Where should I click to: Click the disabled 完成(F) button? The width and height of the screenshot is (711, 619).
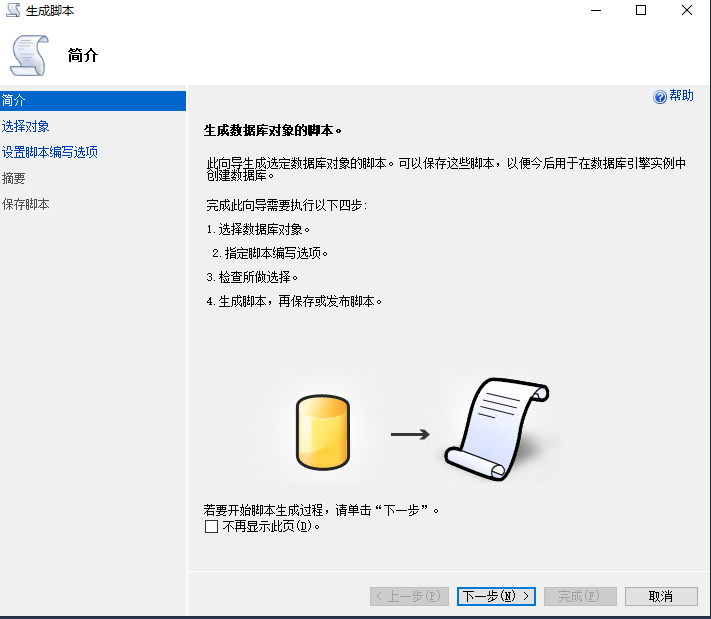[x=580, y=596]
